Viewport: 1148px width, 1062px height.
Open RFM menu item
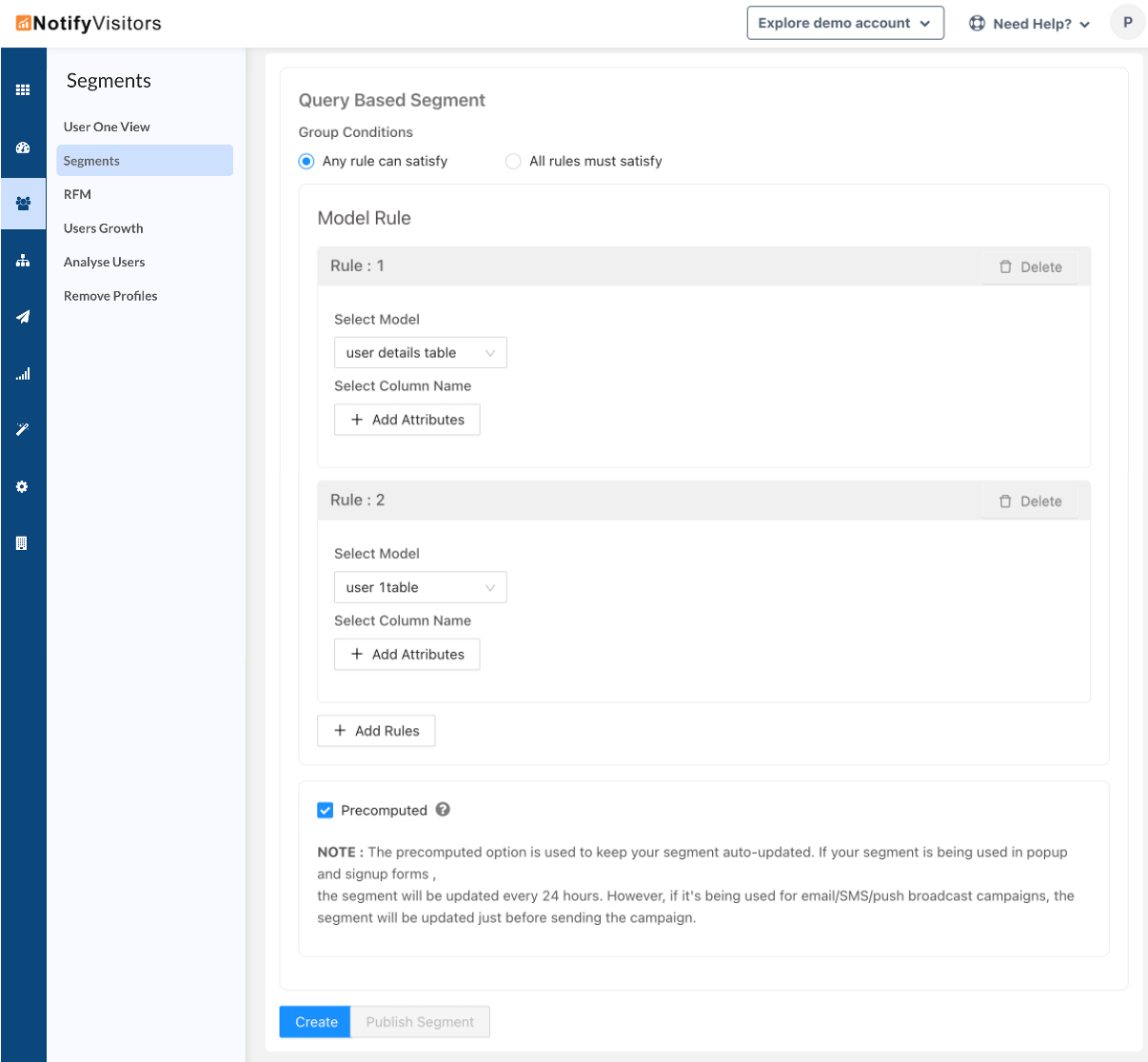point(77,194)
